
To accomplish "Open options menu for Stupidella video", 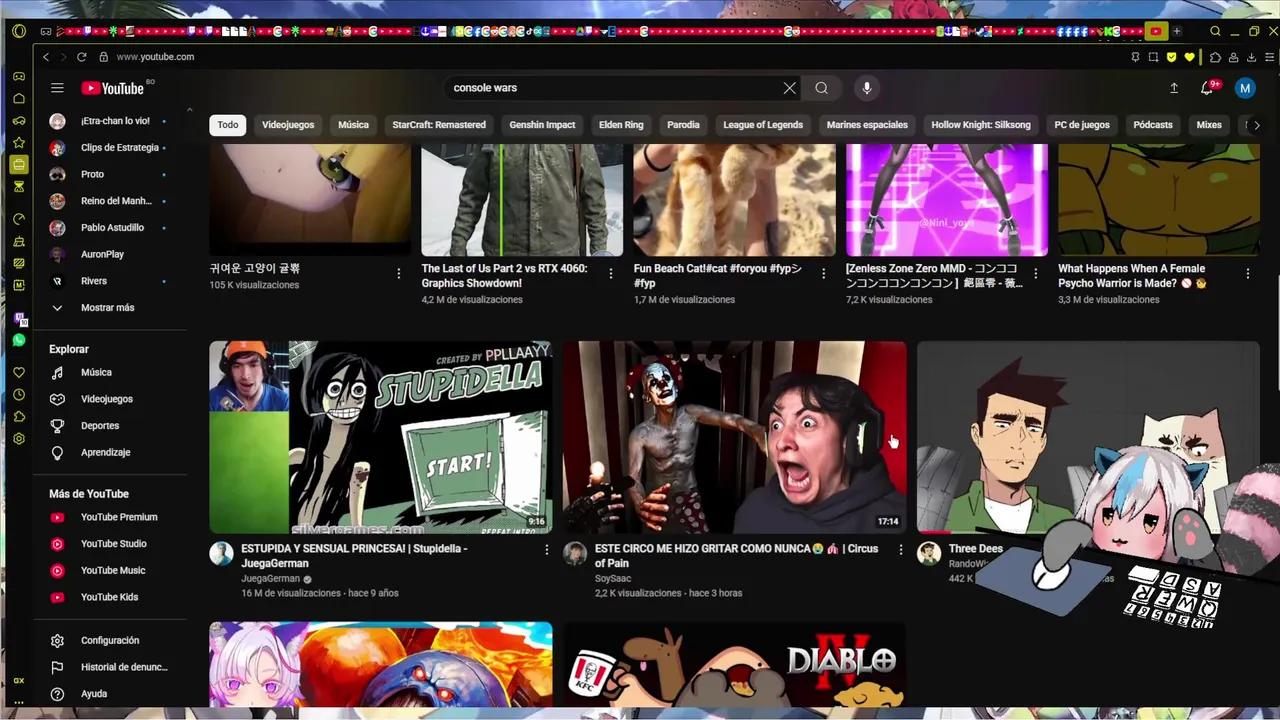I will tap(546, 550).
